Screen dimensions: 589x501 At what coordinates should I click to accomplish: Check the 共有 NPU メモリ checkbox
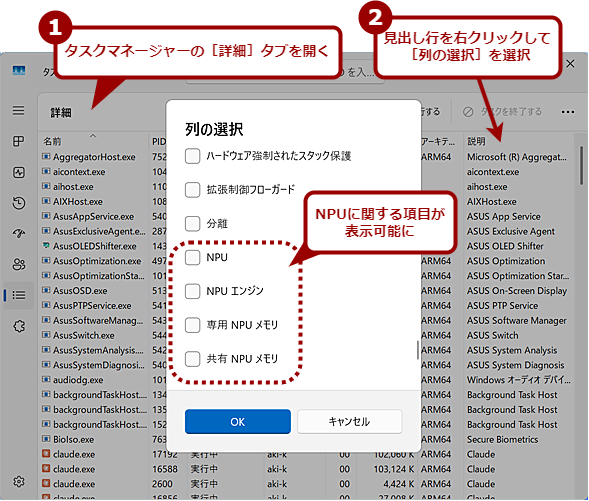[192, 359]
